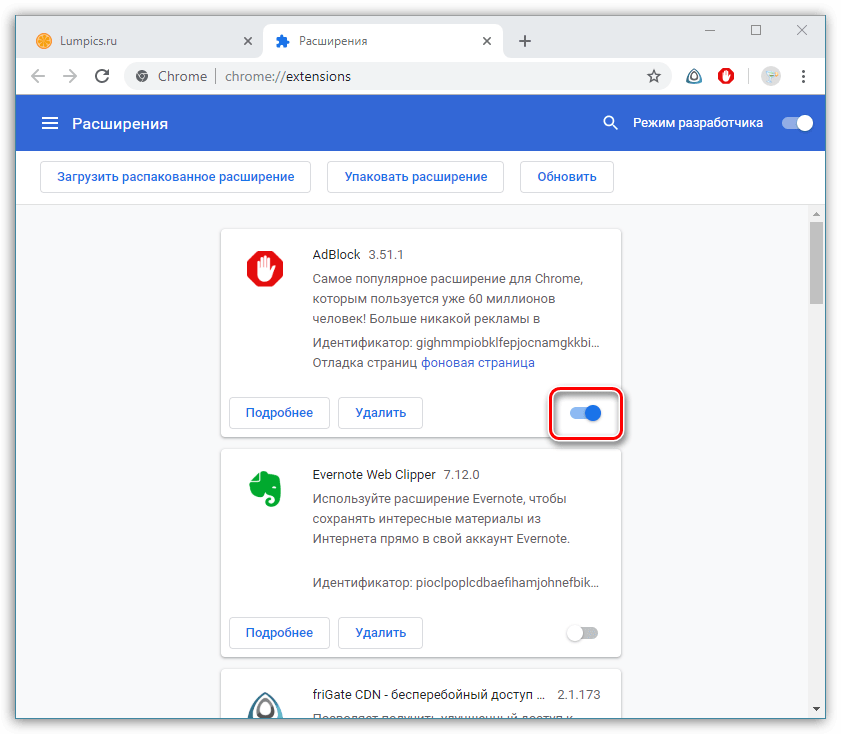841x734 pixels.
Task: Click the forward navigation arrow
Action: 70,76
